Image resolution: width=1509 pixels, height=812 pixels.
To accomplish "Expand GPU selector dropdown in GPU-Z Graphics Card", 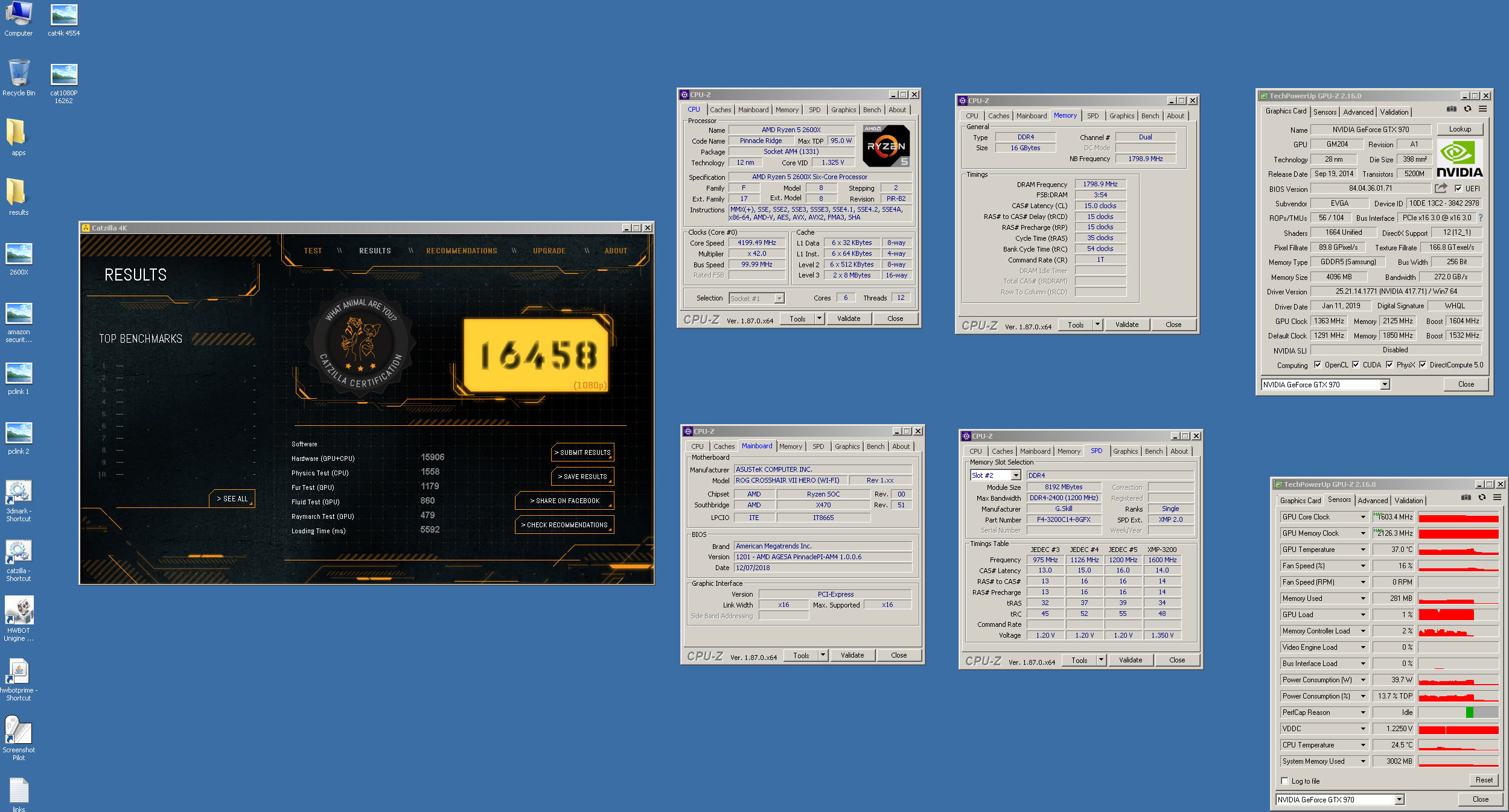I will [x=1385, y=384].
